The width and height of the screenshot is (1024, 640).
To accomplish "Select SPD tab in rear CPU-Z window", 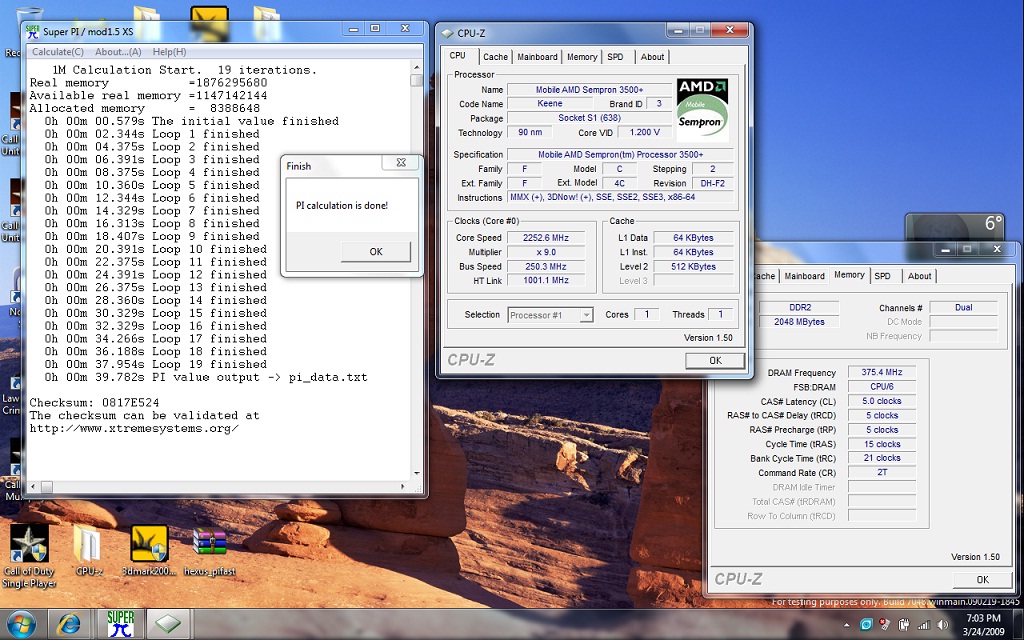I will click(x=882, y=276).
